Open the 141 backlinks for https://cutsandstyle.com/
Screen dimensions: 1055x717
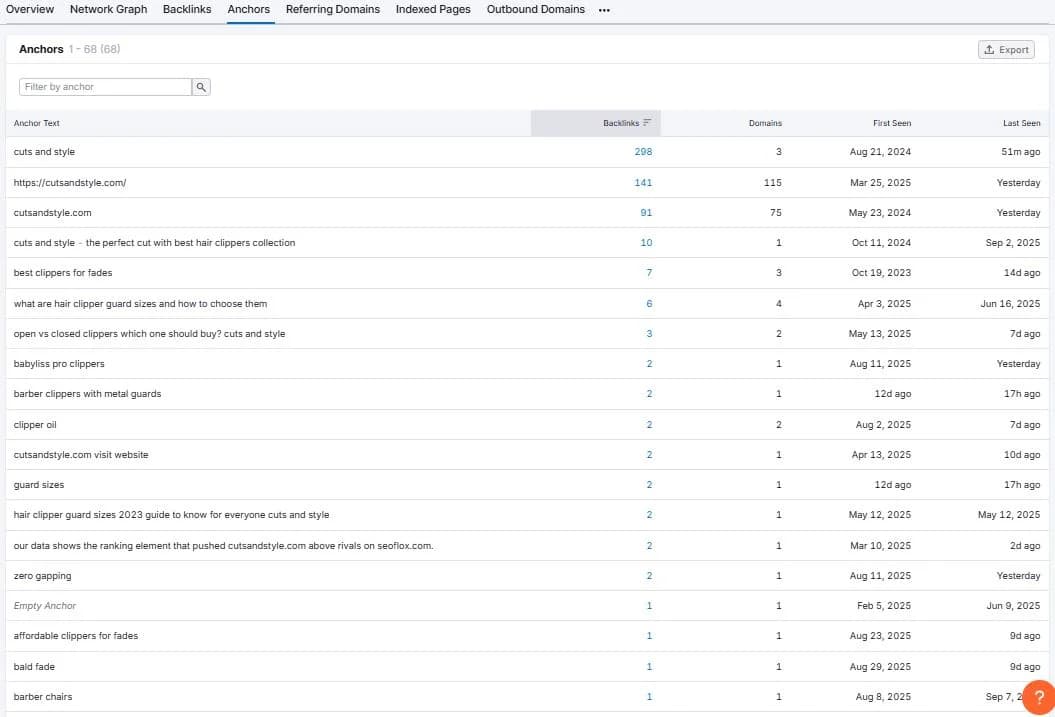point(643,183)
